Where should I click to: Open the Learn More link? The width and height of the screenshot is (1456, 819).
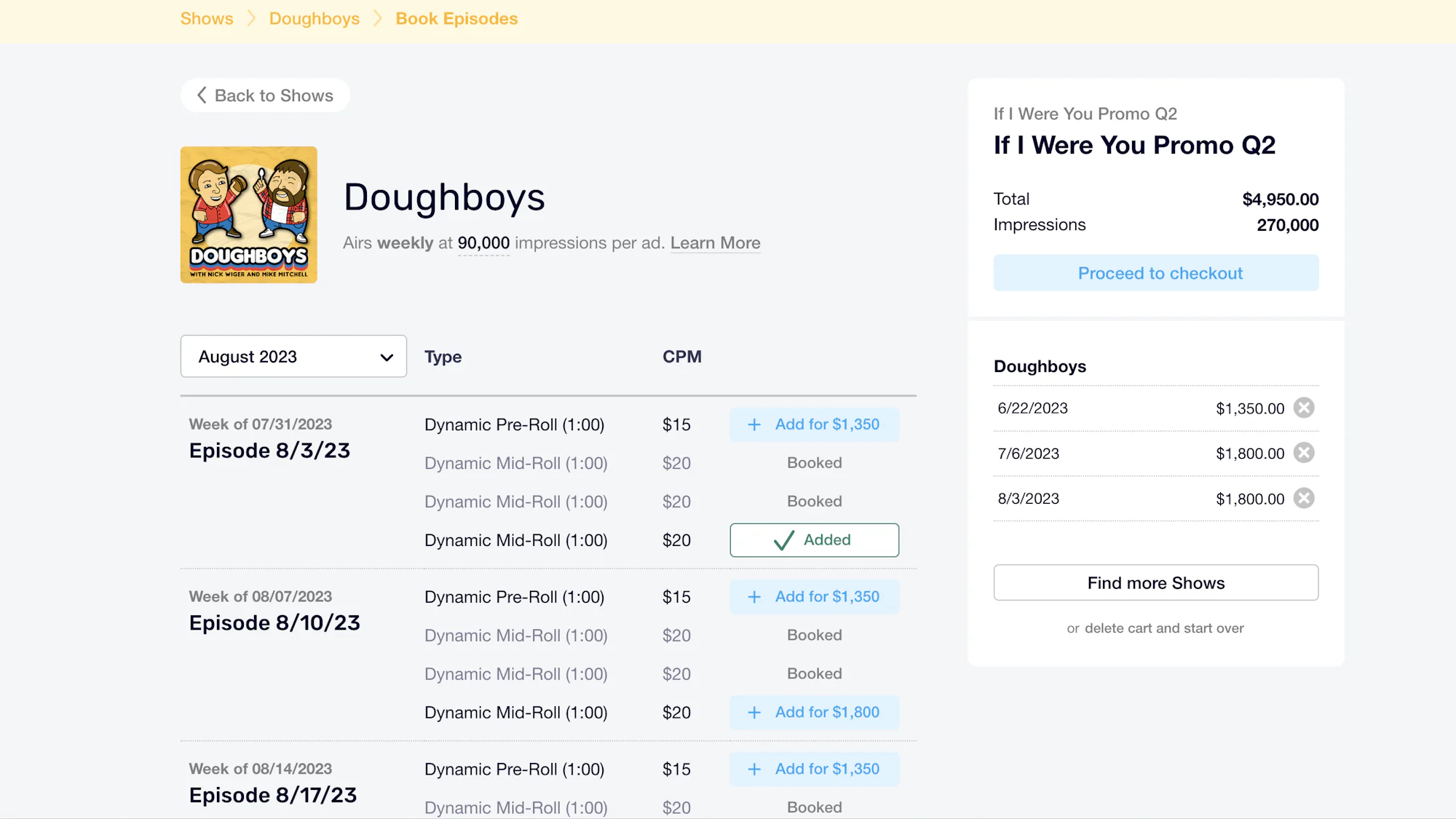coord(715,243)
